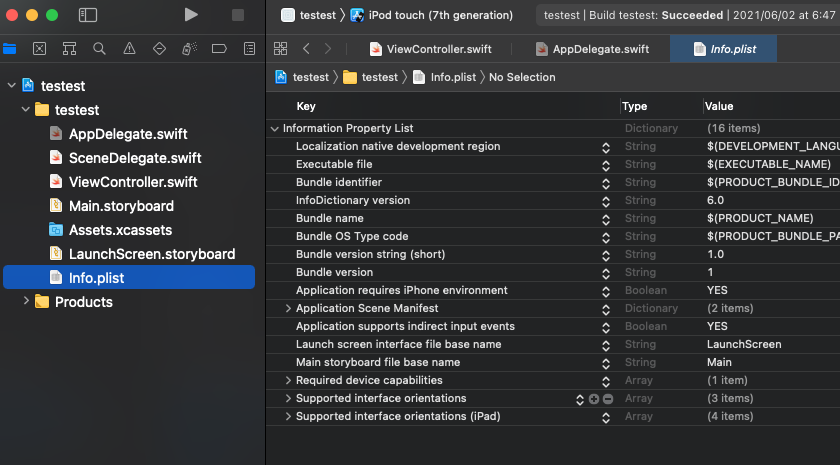Toggle the navigator sidebar visibility
The width and height of the screenshot is (840, 465).
tap(88, 15)
